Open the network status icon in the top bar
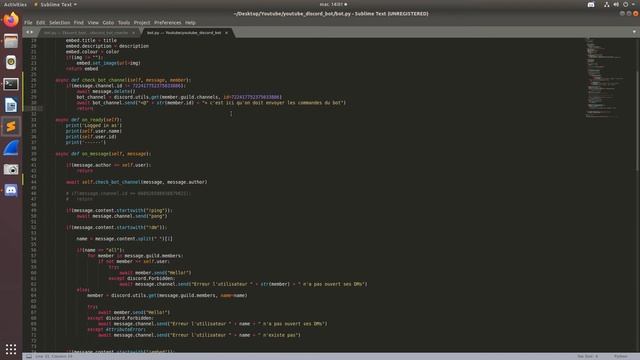Screen dimensions: 640x360 click(x=607, y=4)
